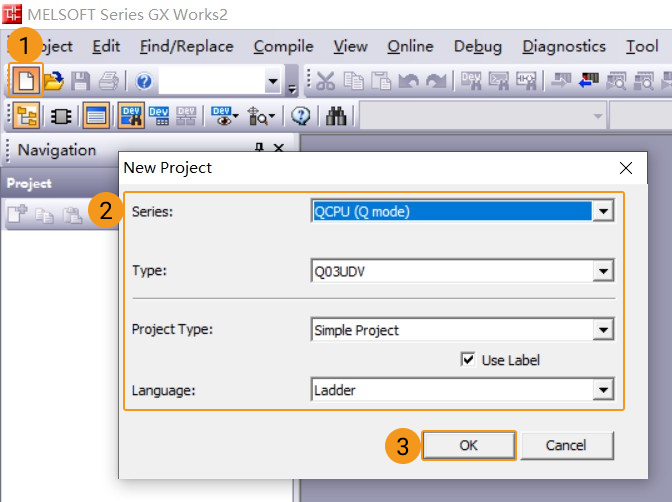The width and height of the screenshot is (672, 502).
Task: Click the Write to PLC icon
Action: (562, 80)
